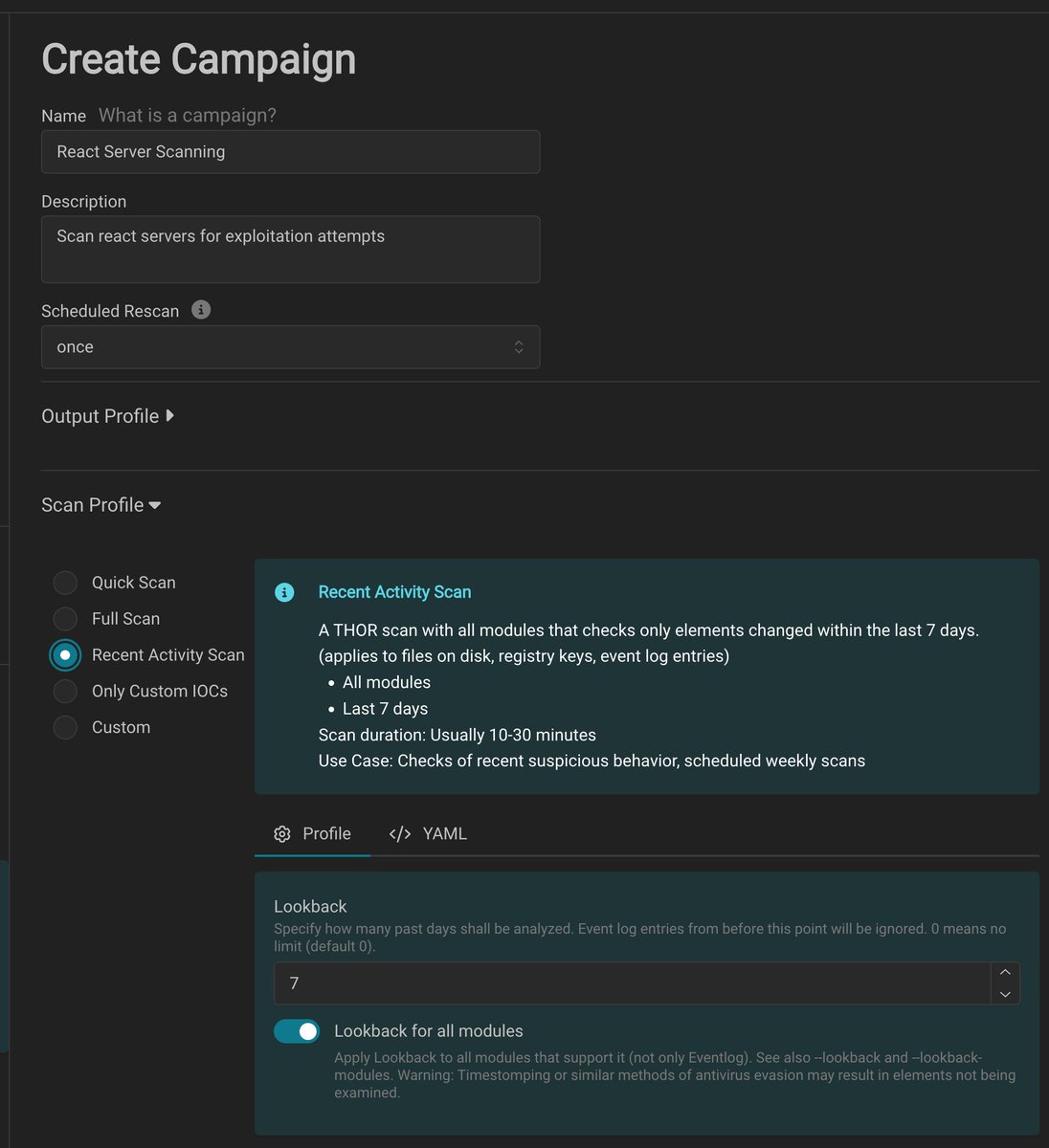
Task: Click the campaign Name input field
Action: (290, 152)
